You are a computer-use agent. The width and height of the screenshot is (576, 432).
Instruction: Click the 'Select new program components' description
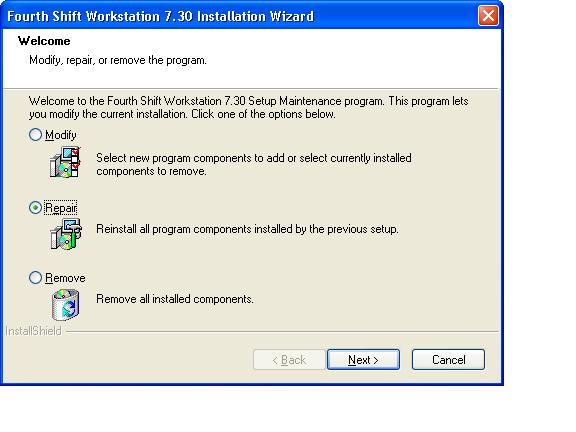click(254, 165)
